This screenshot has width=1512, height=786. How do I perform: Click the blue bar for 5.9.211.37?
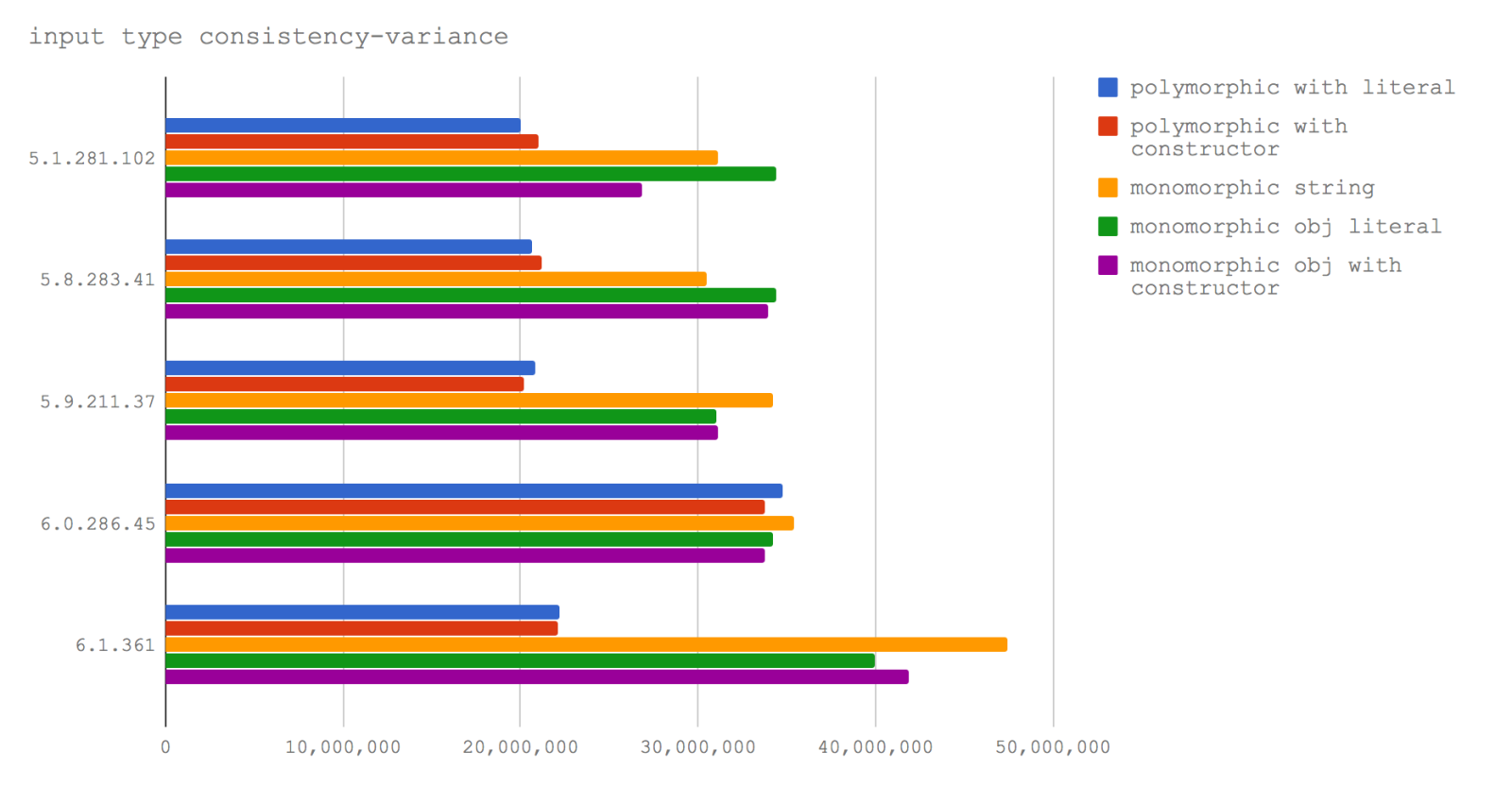click(351, 368)
